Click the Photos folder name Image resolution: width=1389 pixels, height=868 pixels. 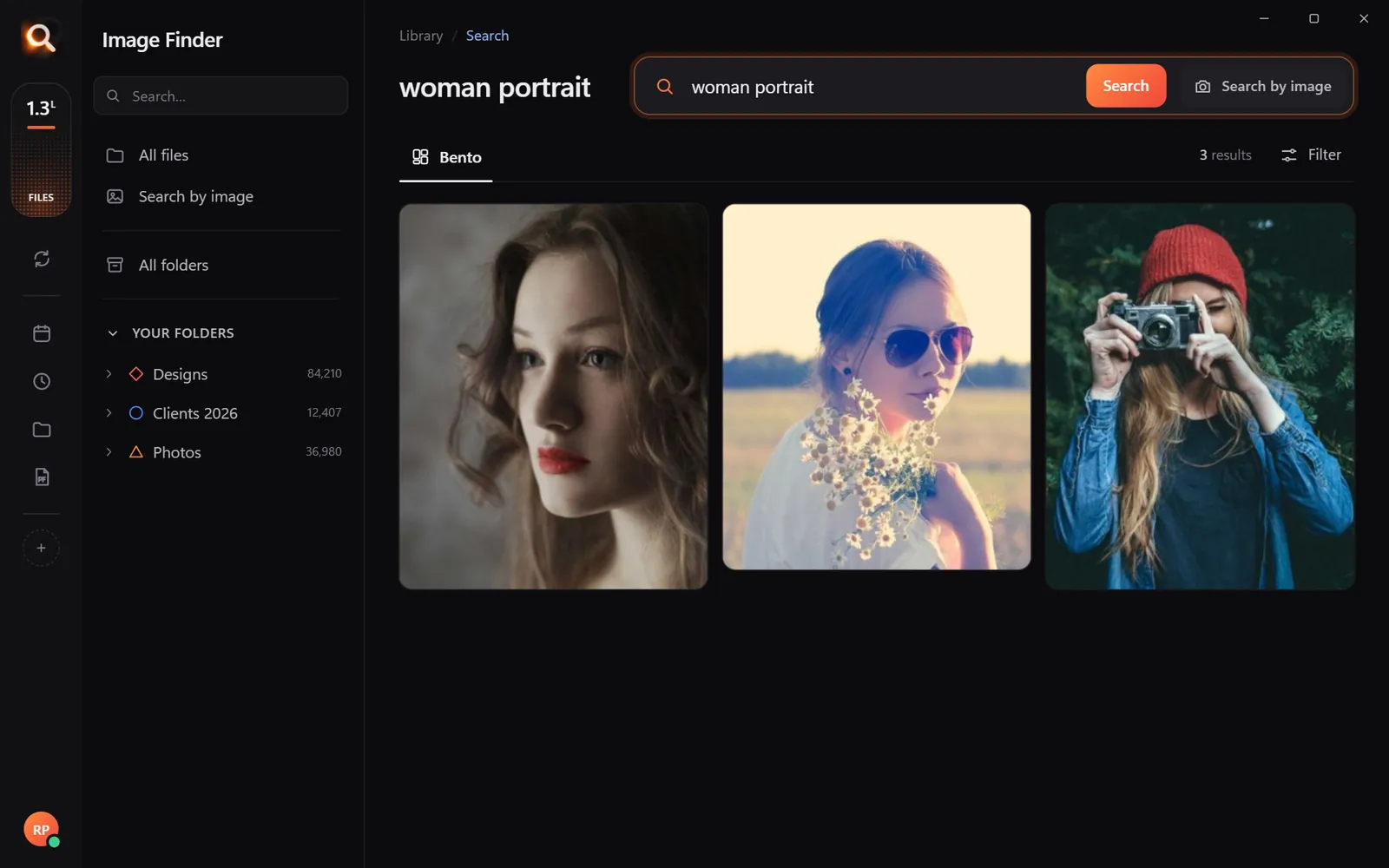point(177,452)
